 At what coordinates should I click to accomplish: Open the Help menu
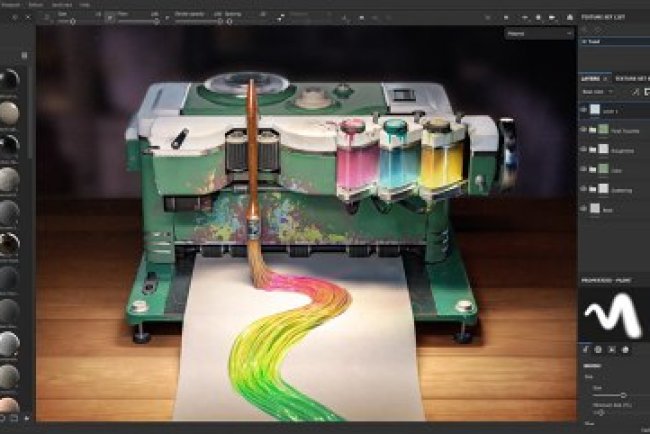coord(85,5)
